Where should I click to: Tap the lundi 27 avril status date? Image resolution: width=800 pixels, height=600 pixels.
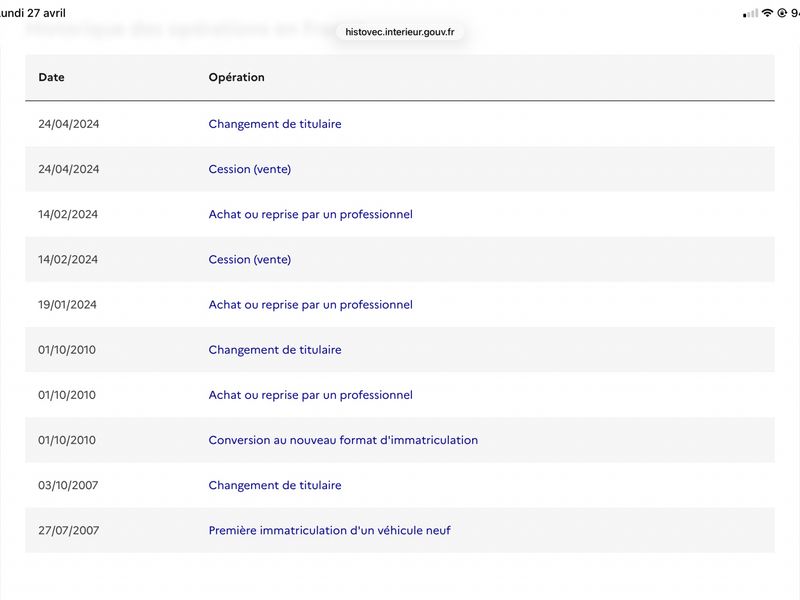point(33,13)
